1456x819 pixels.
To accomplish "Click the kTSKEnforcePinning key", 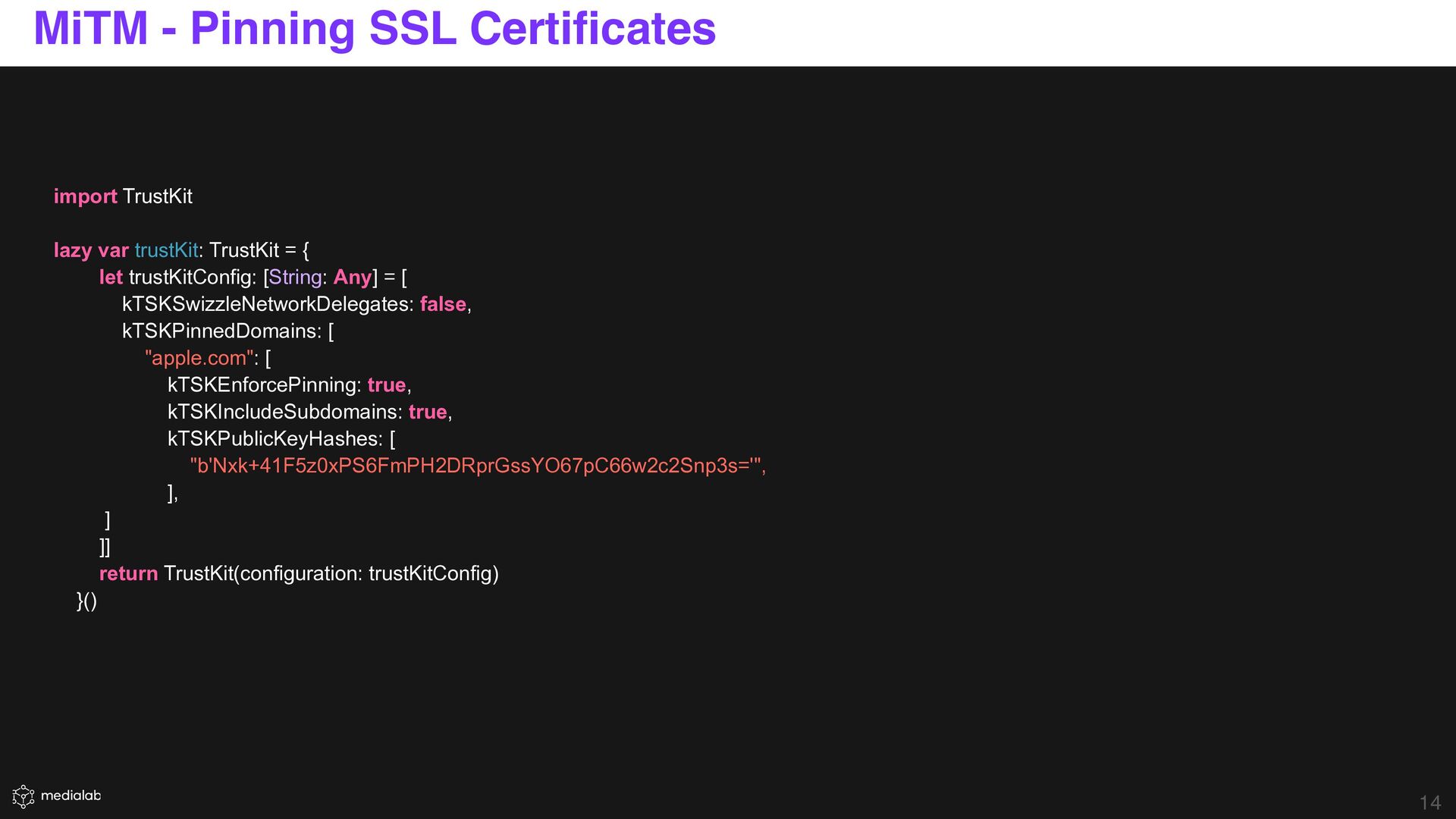I will click(x=263, y=385).
